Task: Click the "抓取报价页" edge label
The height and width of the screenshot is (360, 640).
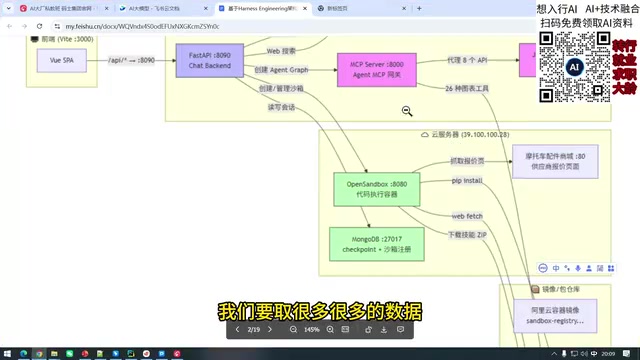Action: pos(467,161)
